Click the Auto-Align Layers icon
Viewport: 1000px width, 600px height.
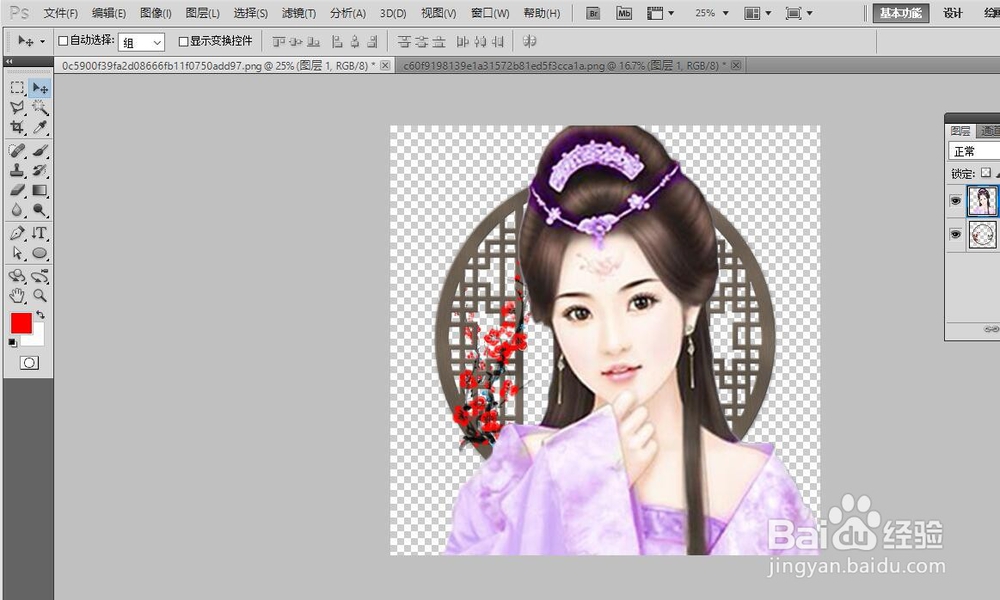pyautogui.click(x=529, y=41)
